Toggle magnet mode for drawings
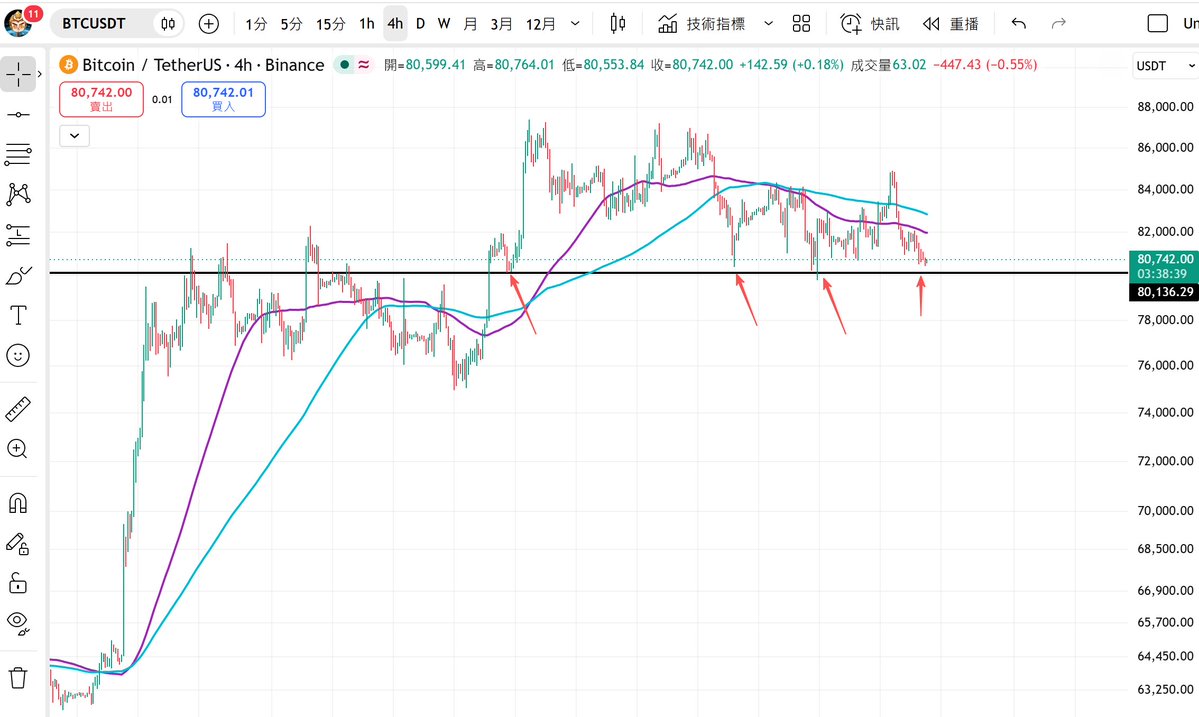The width and height of the screenshot is (1199, 717). (x=18, y=503)
